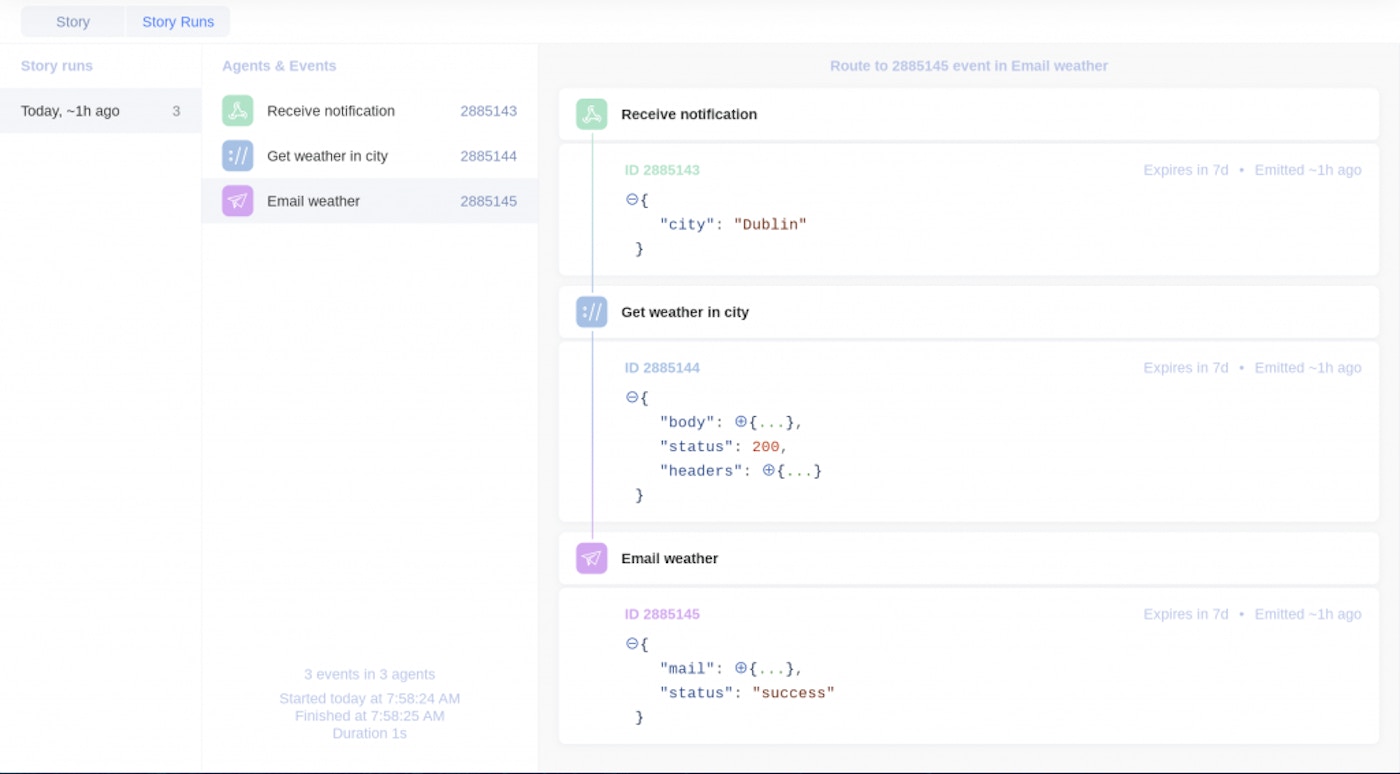The image size is (1400, 774).
Task: Click purple paper-plane icon beside Email weather in list
Action: tap(237, 201)
